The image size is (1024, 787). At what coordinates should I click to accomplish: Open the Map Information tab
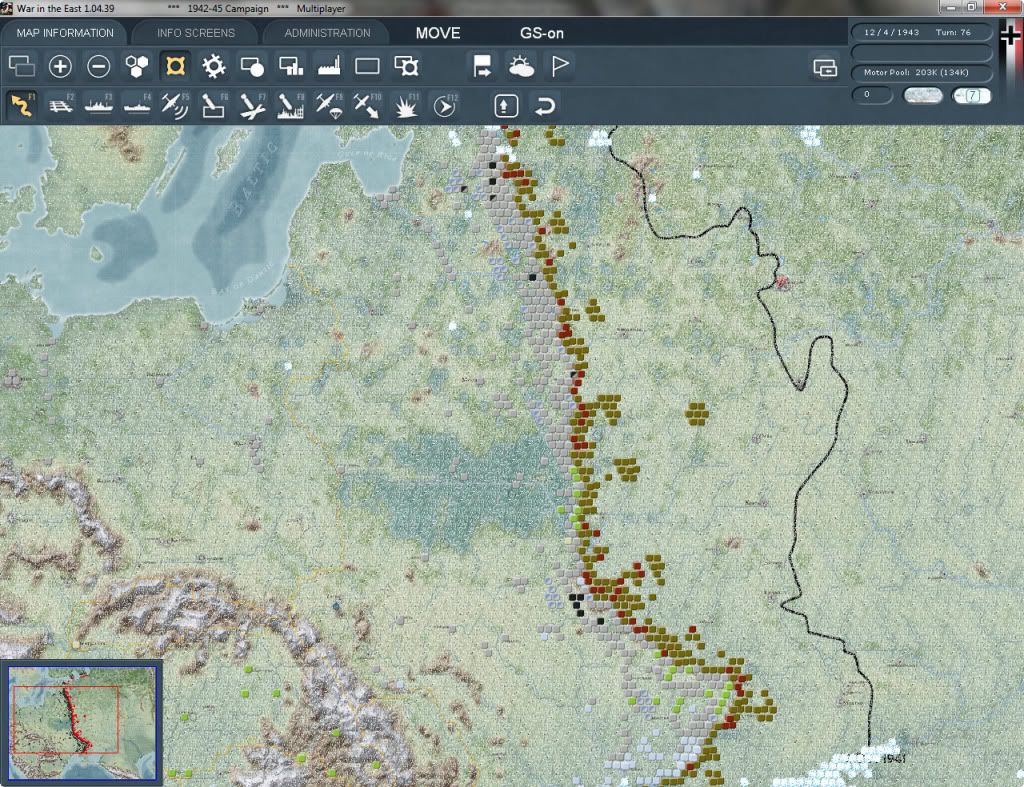click(65, 33)
